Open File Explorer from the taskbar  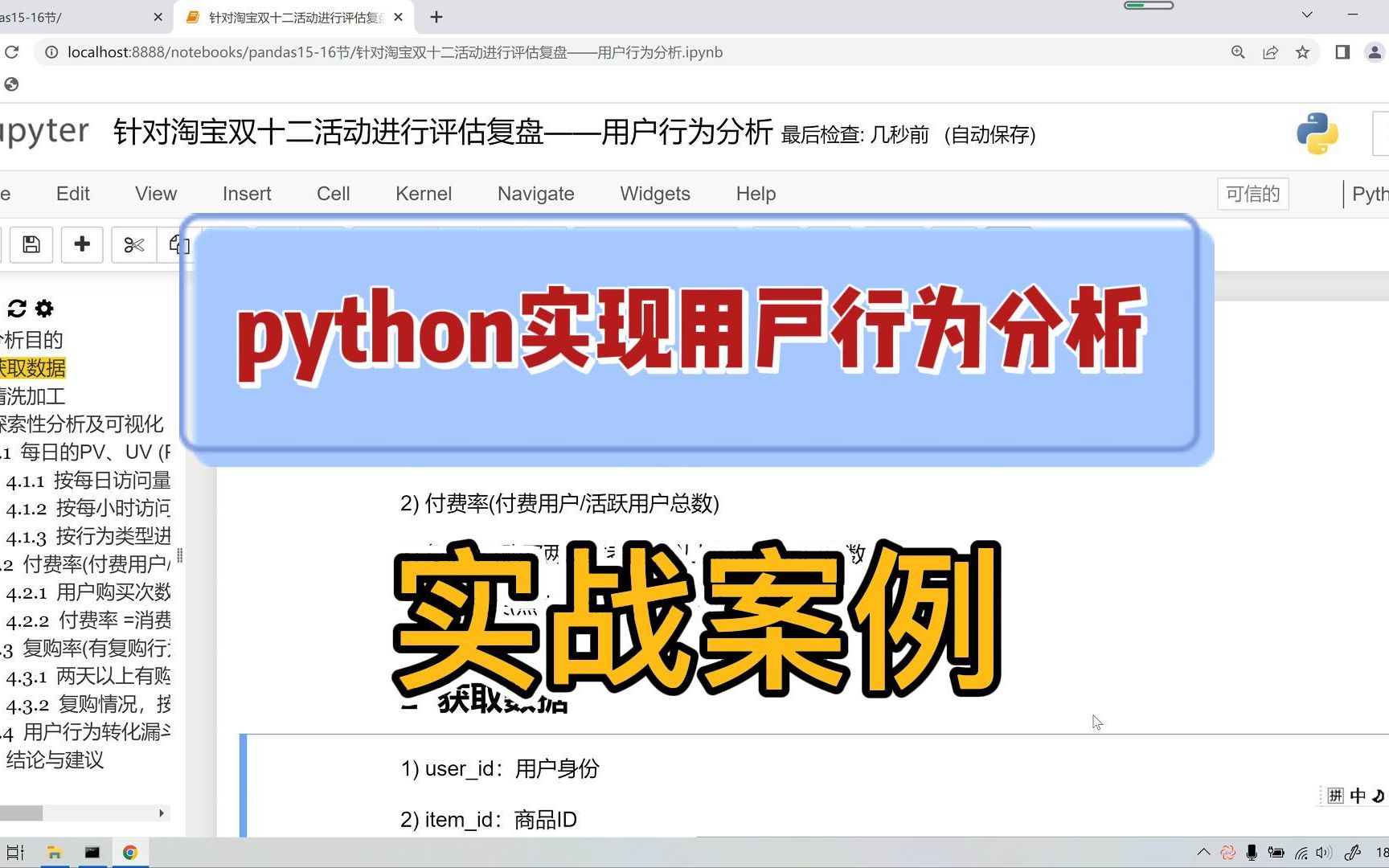click(x=54, y=853)
